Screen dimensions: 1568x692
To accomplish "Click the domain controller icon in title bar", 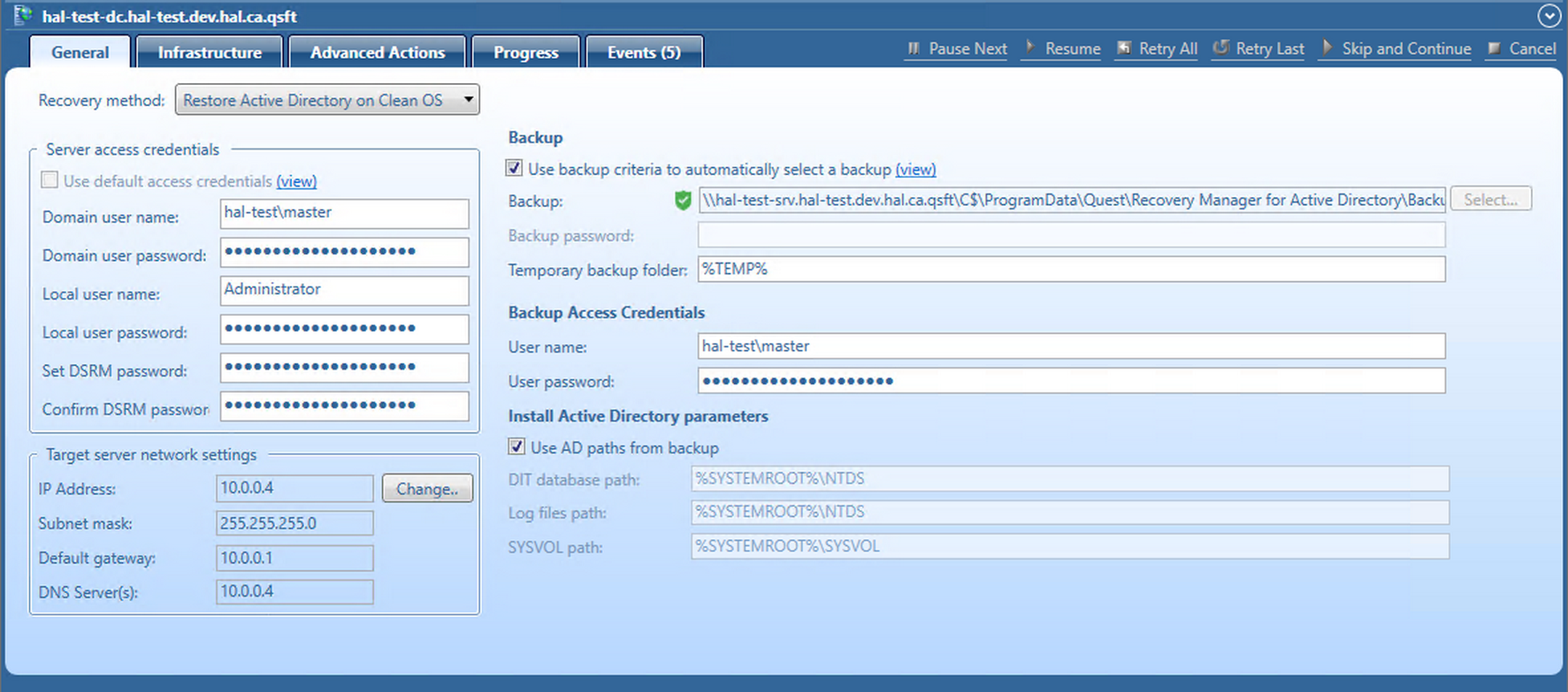I will click(22, 16).
